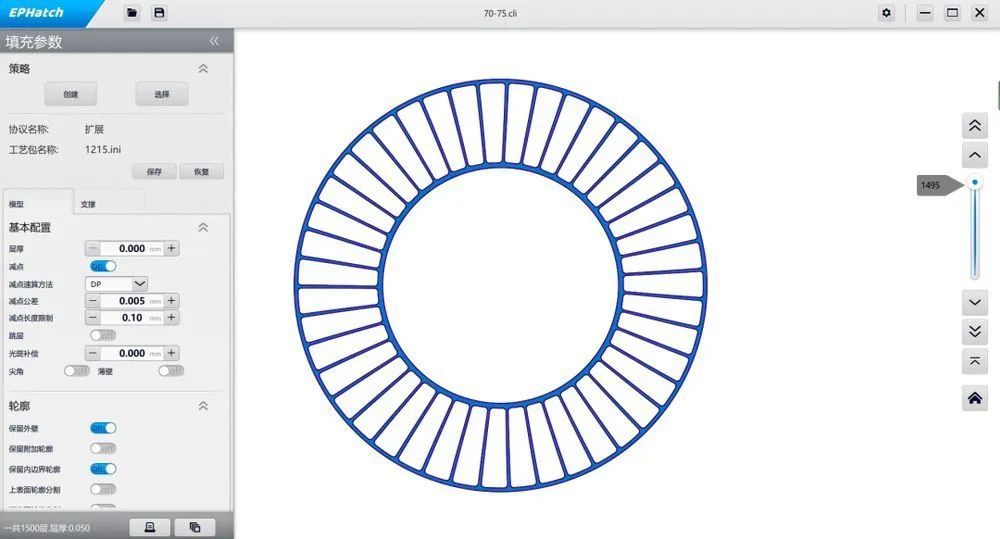1000x539 pixels.
Task: Collapse the 基本配置 section
Action: (x=203, y=227)
